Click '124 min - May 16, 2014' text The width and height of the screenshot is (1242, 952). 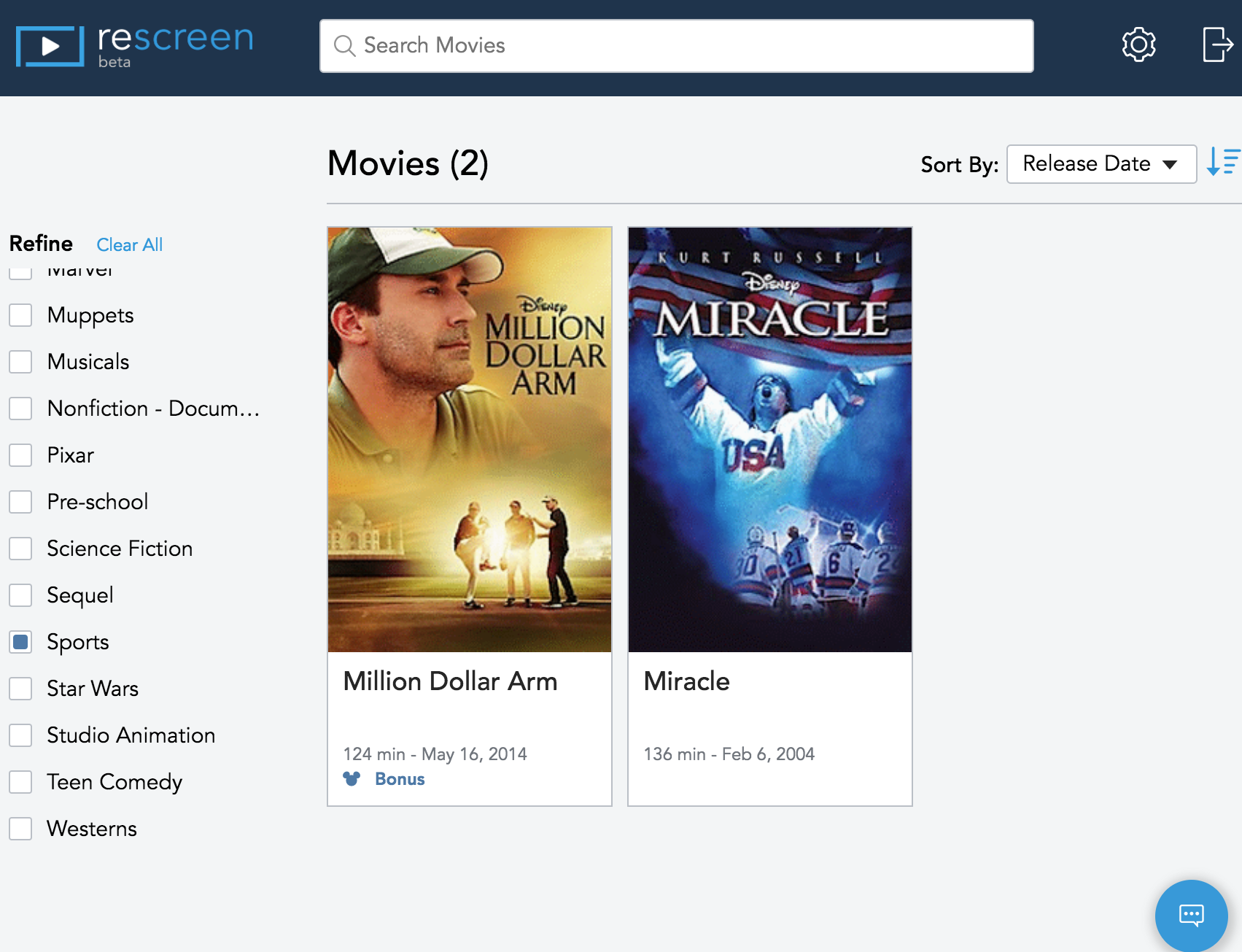point(435,754)
